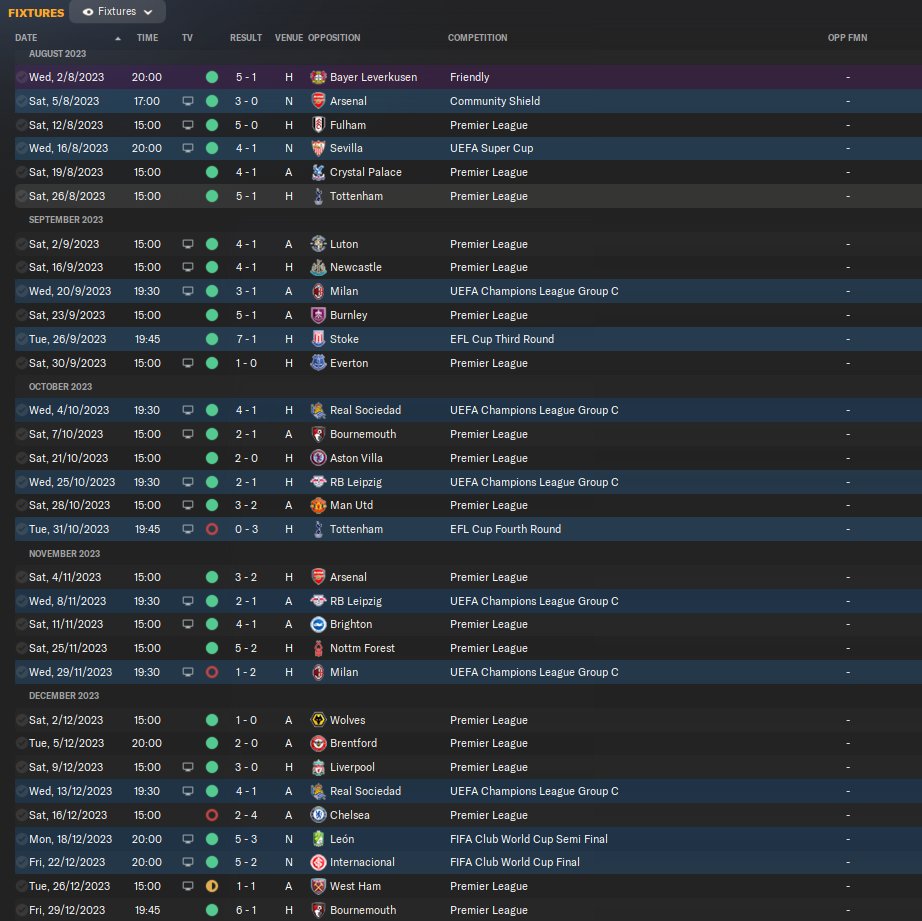This screenshot has width=922, height=921.
Task: Click the TIME column header
Action: pyautogui.click(x=147, y=38)
